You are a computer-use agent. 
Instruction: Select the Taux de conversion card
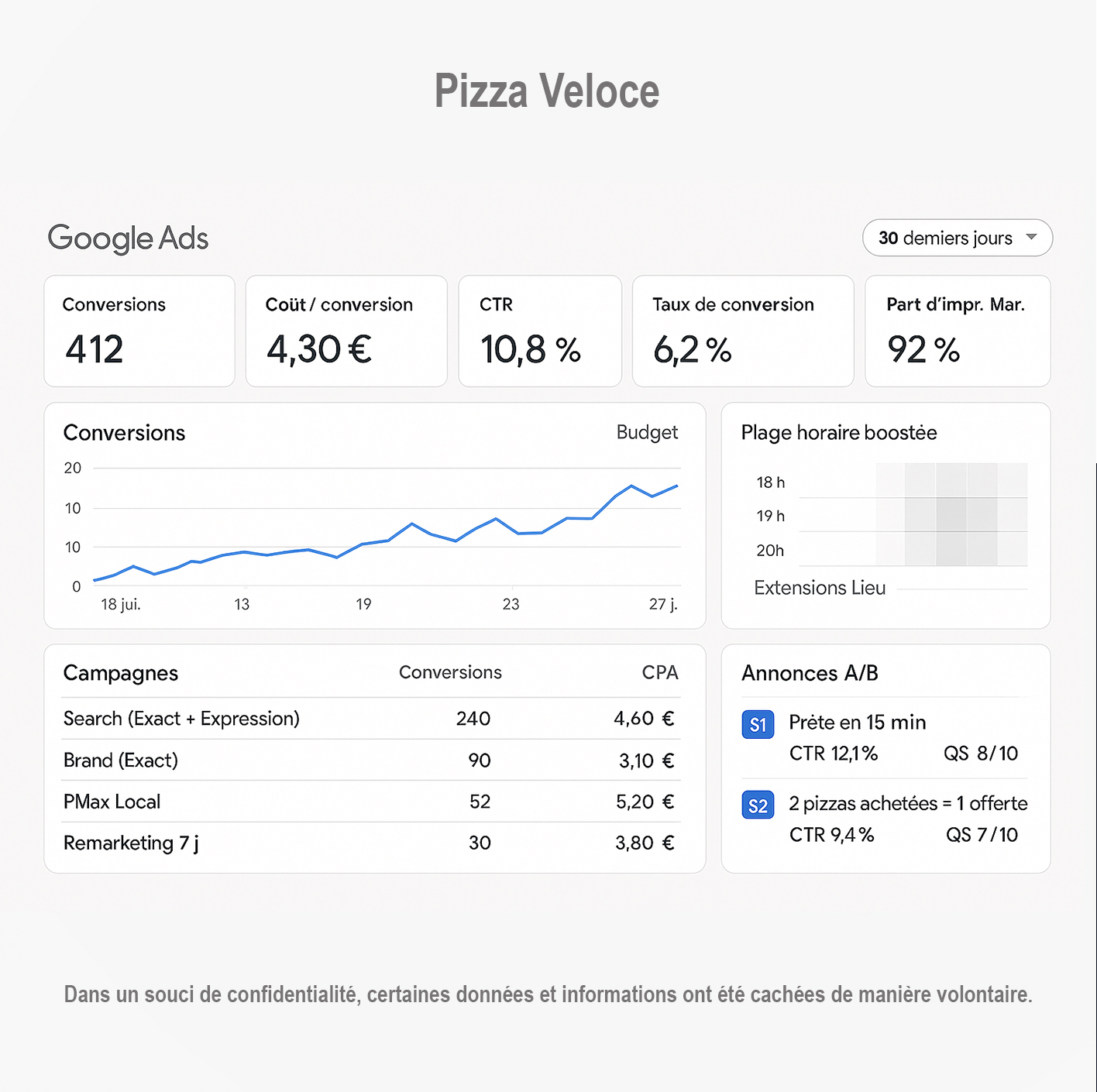743,331
